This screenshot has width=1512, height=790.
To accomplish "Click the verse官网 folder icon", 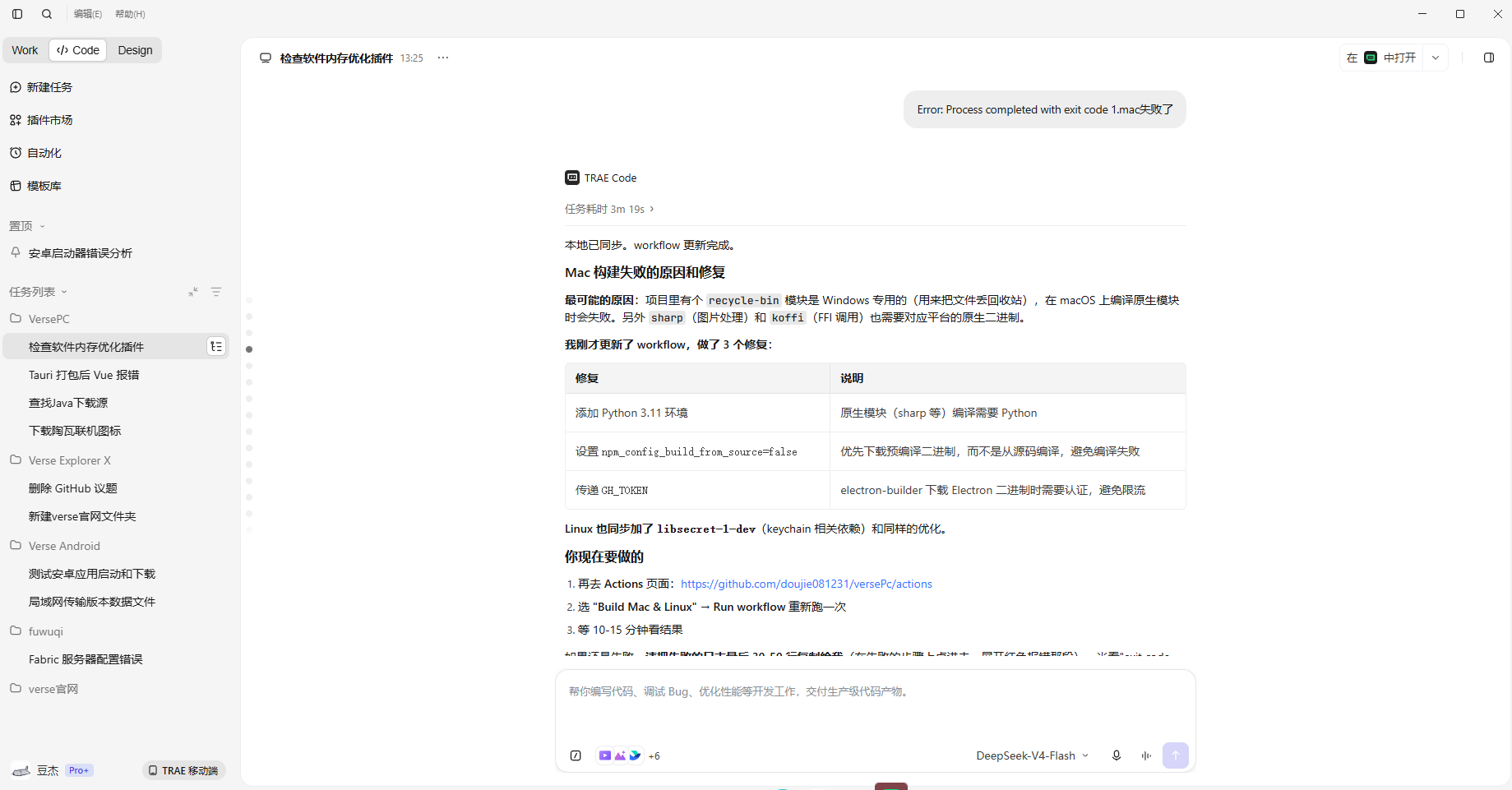I will [16, 688].
